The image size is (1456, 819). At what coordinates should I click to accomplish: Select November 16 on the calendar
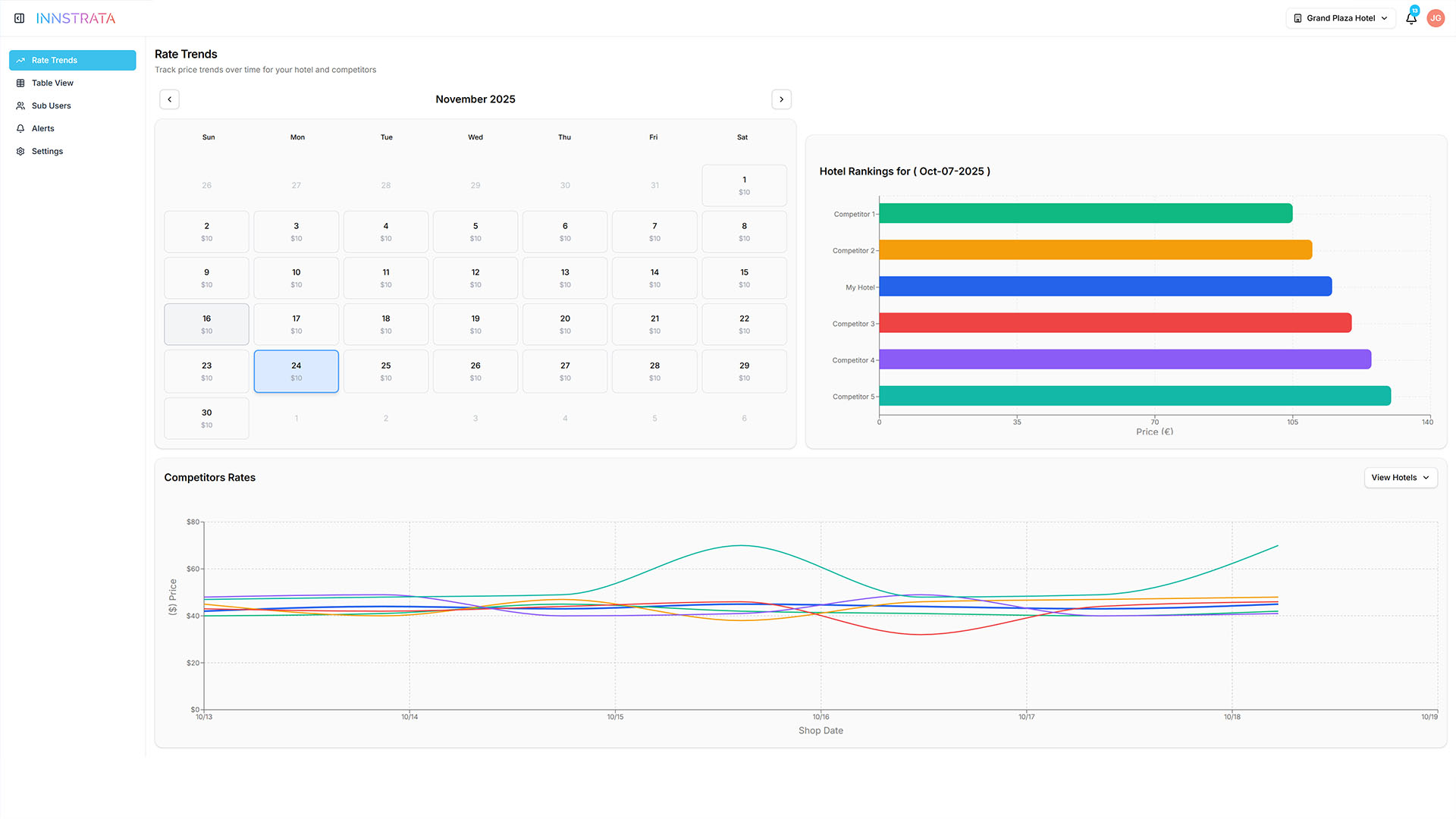click(x=206, y=325)
